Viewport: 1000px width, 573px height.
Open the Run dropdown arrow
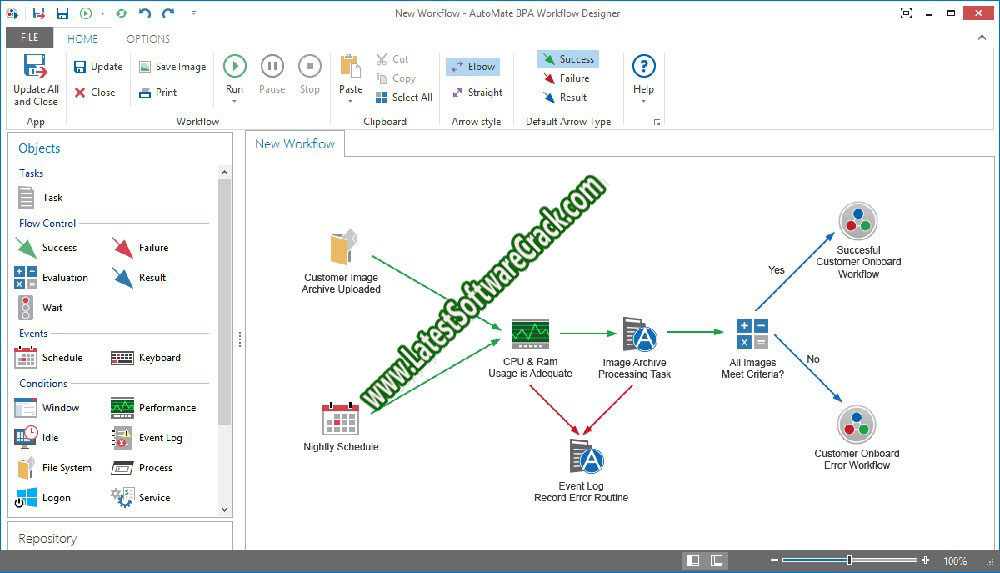pyautogui.click(x=235, y=101)
